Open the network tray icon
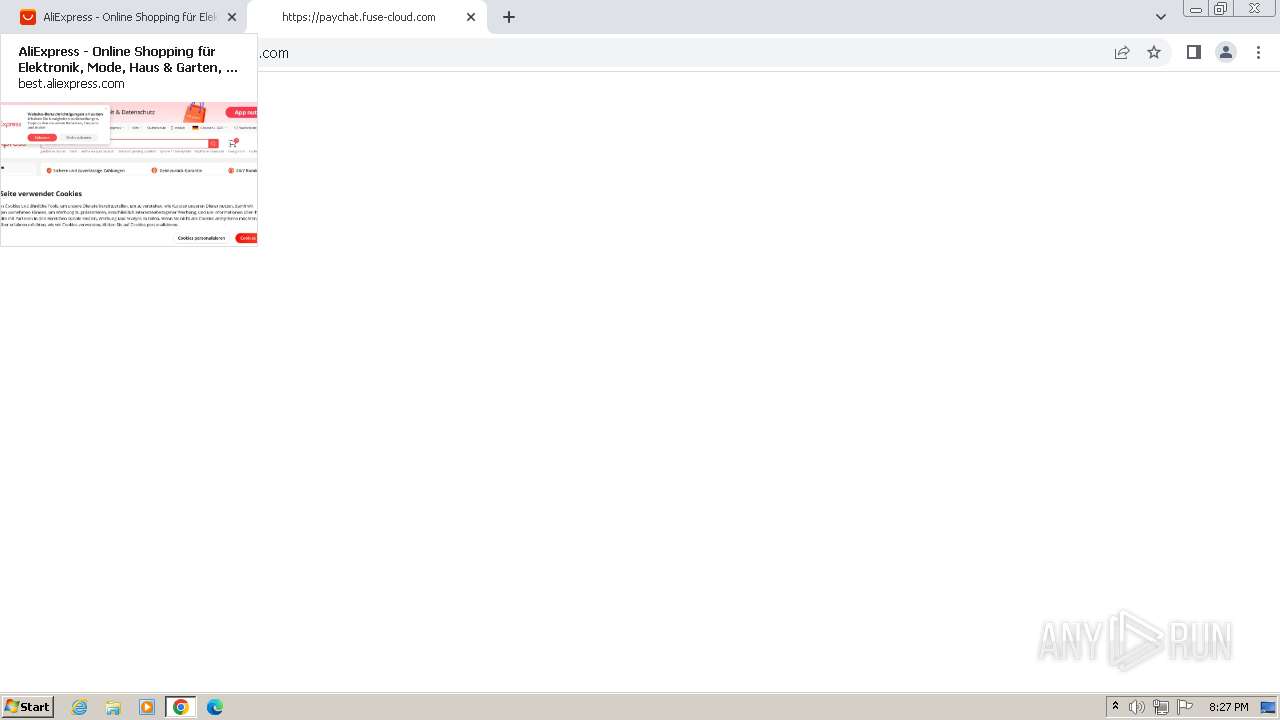 coord(1161,707)
